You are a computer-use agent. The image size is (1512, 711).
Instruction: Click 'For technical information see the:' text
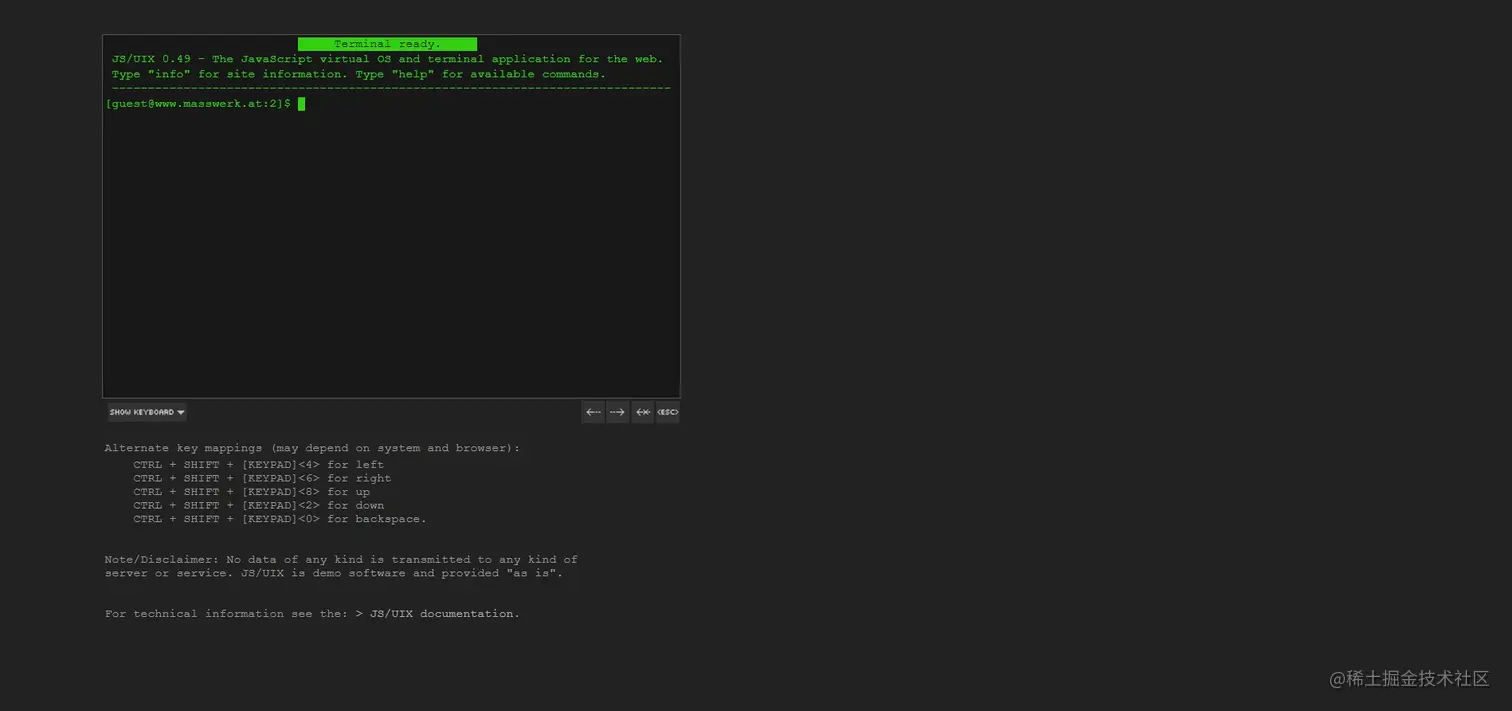tap(226, 614)
